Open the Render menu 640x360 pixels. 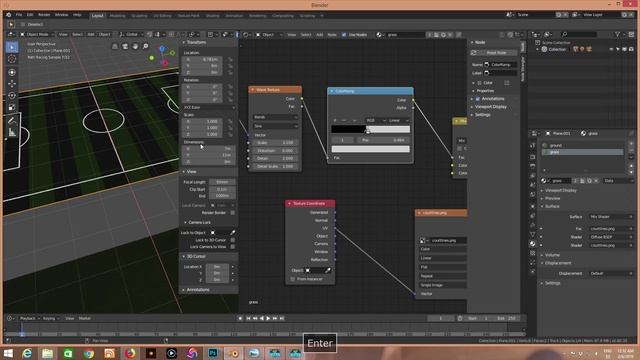44,15
